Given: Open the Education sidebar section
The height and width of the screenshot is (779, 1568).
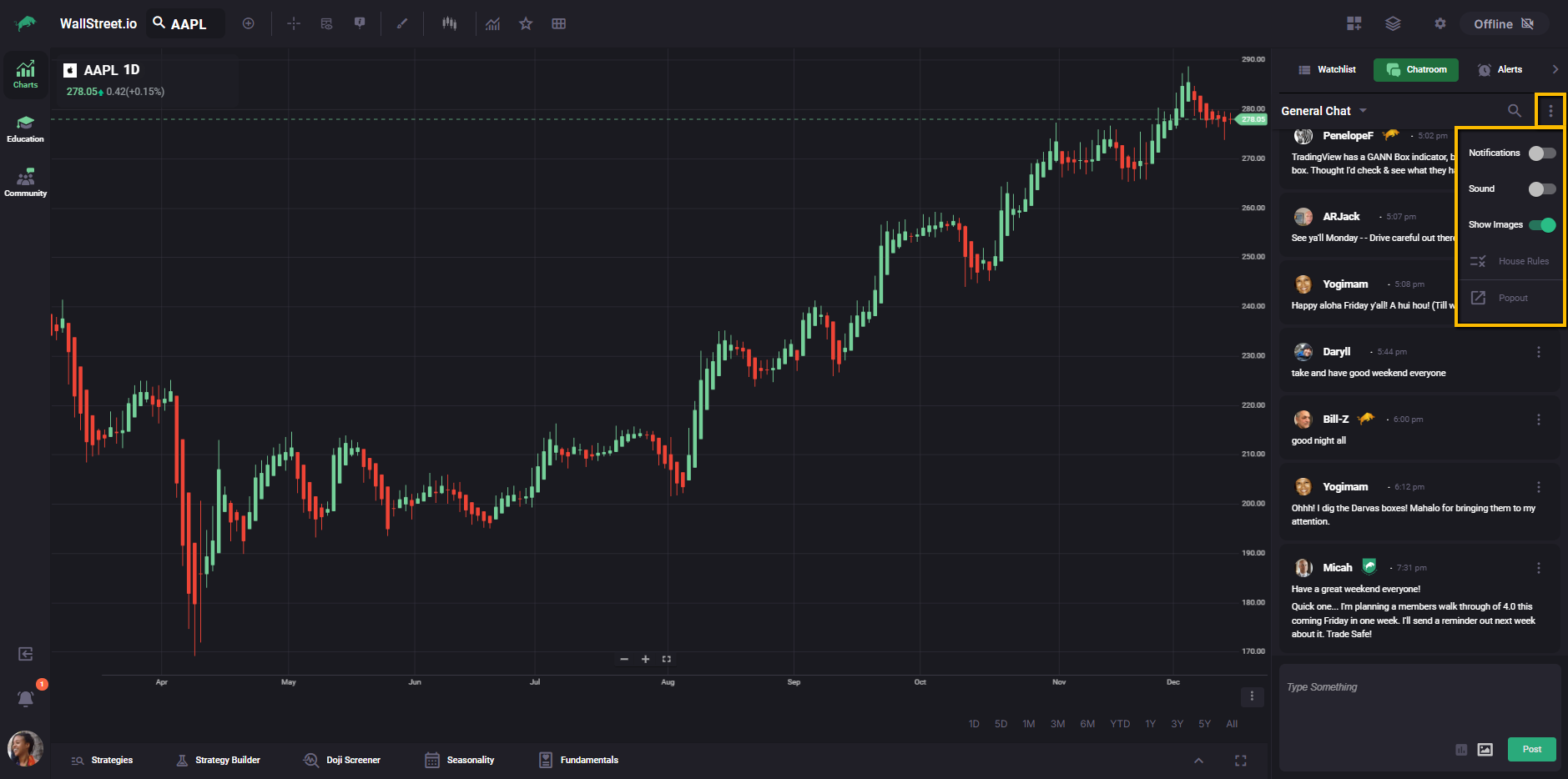Looking at the screenshot, I should click(25, 129).
